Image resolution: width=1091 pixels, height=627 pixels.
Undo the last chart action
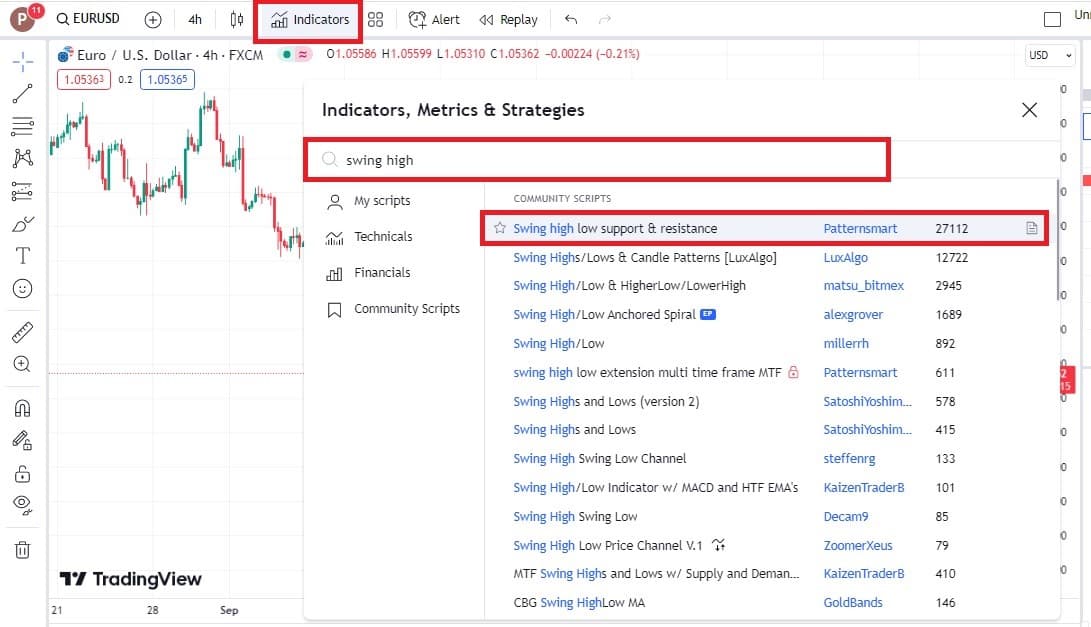pyautogui.click(x=571, y=19)
